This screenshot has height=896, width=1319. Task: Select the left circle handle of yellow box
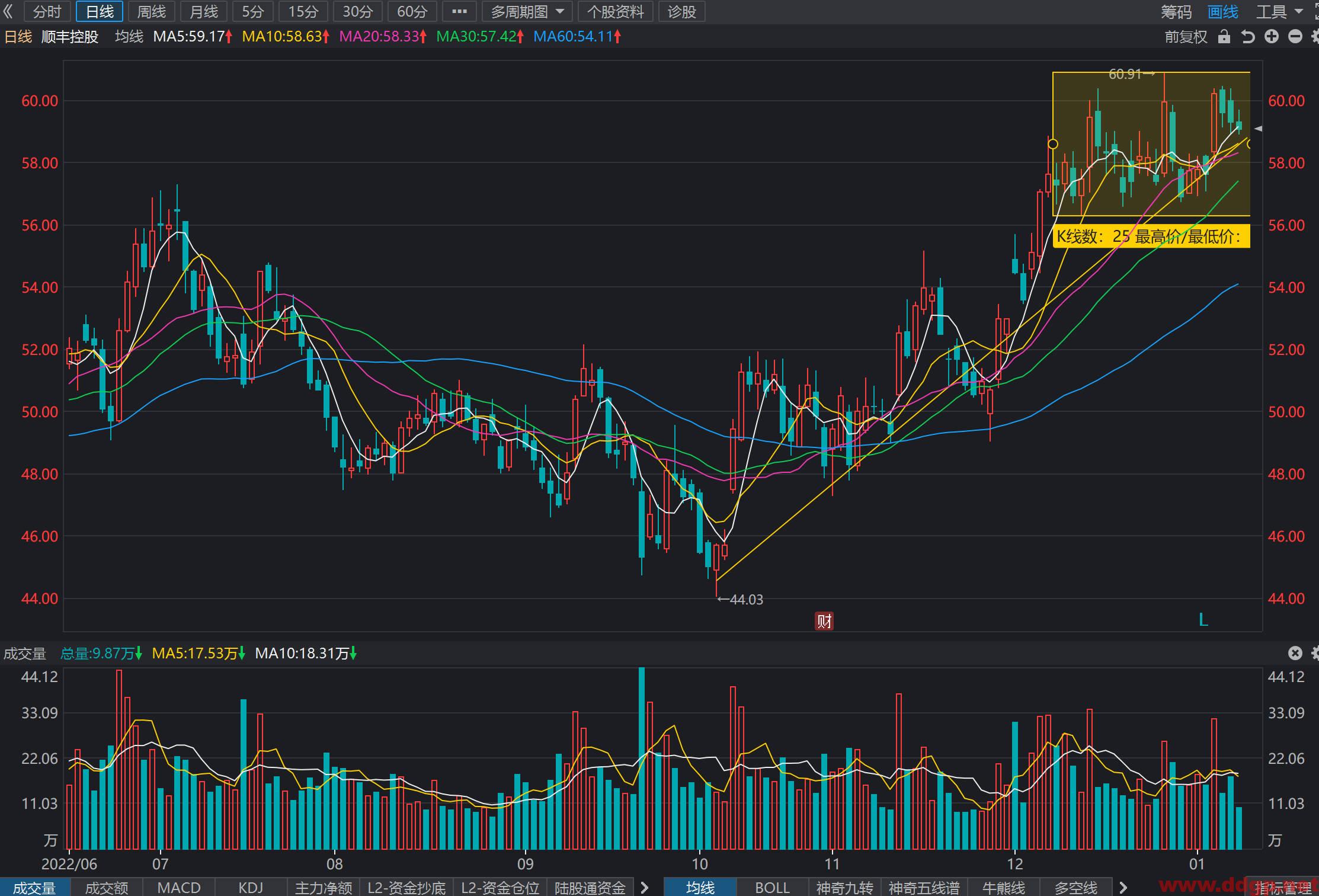pos(1053,144)
